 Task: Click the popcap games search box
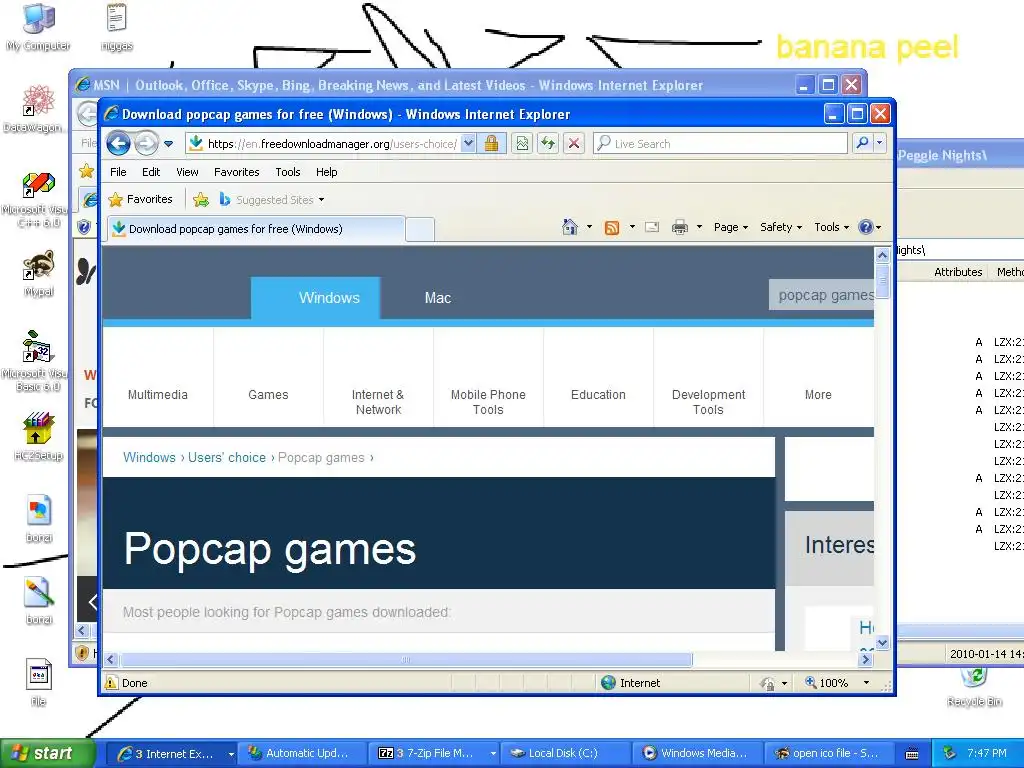(822, 295)
